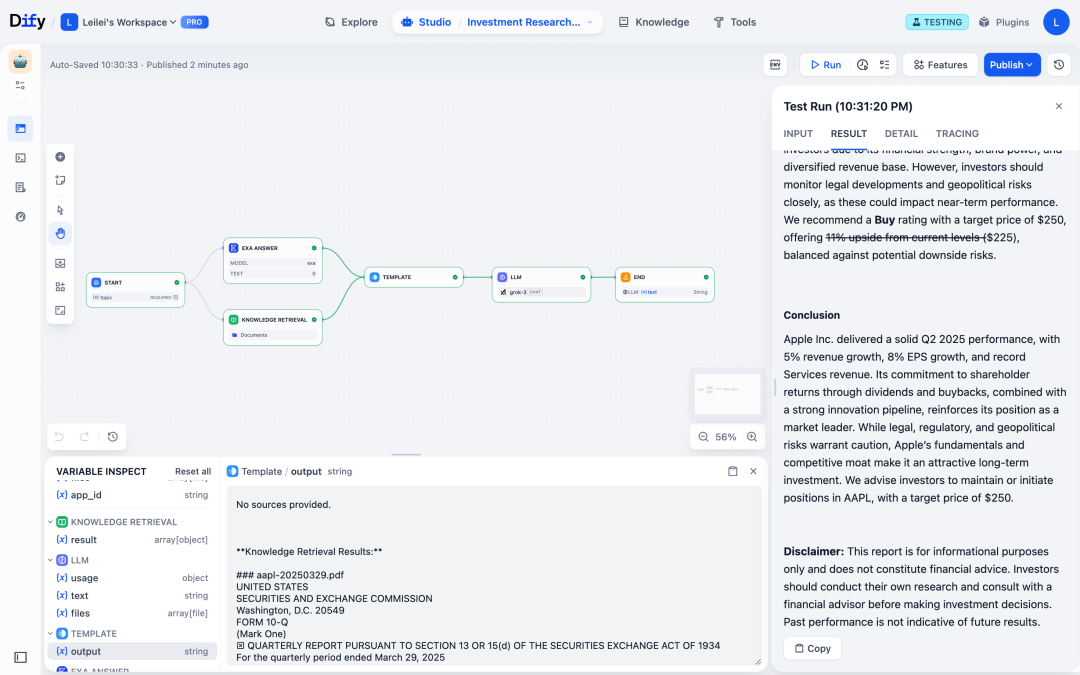Click the Run button
The height and width of the screenshot is (675, 1080).
click(824, 64)
